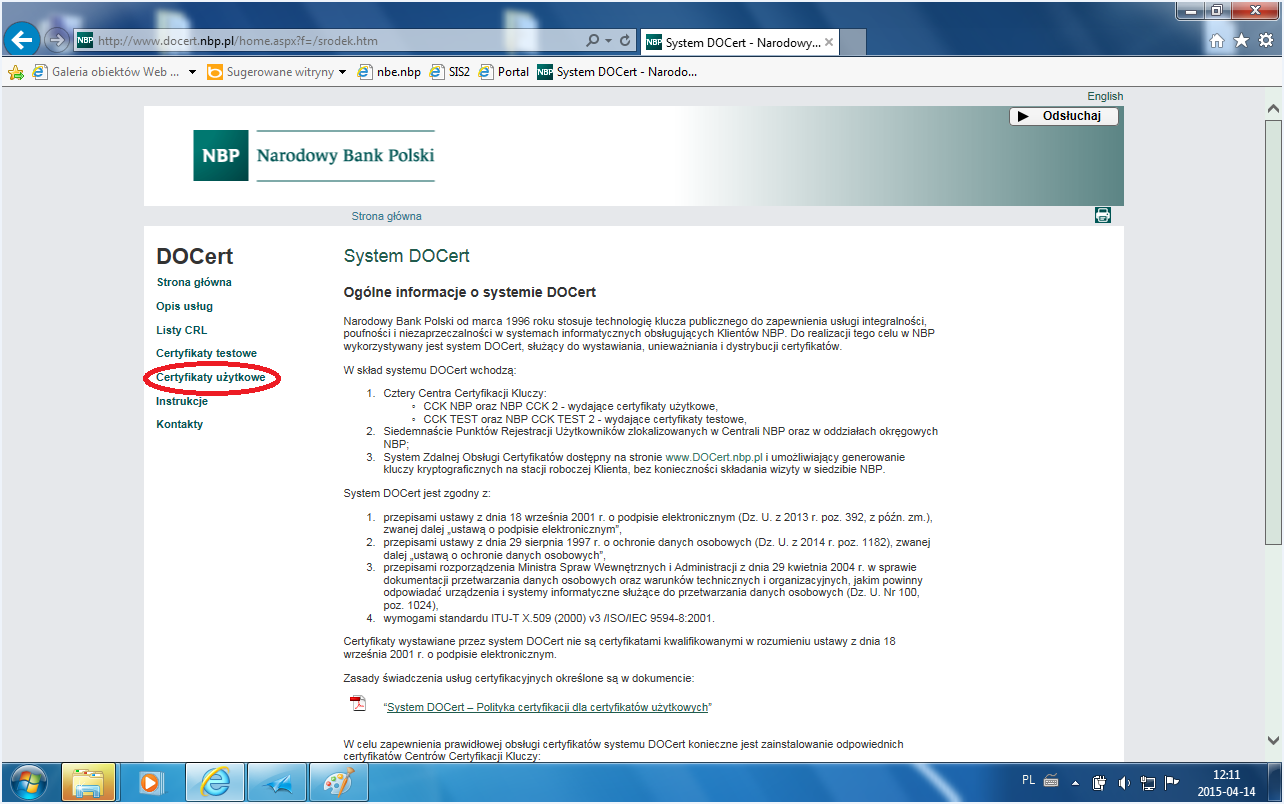This screenshot has width=1284, height=804.
Task: Open the SIS2 favorites bar link
Action: (x=450, y=72)
